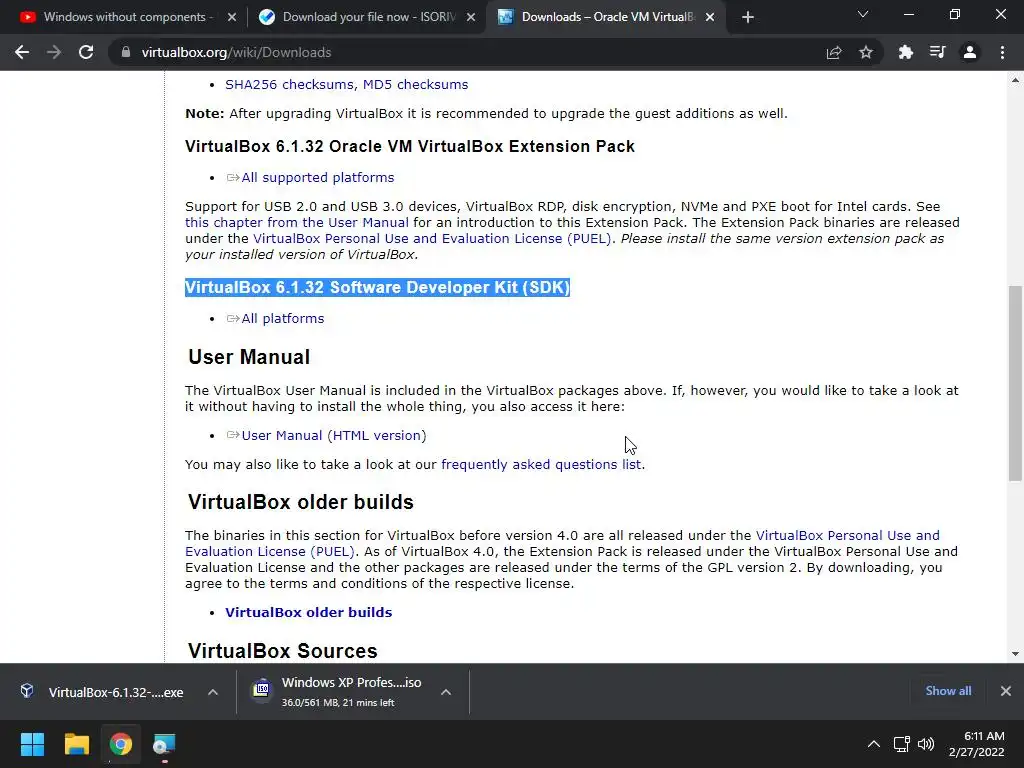
Task: Open the Windows Start menu
Action: tap(33, 744)
